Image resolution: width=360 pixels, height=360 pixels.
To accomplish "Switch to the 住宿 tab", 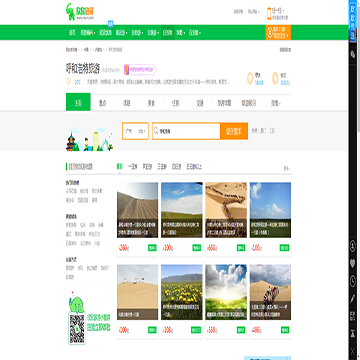I will pos(176,103).
